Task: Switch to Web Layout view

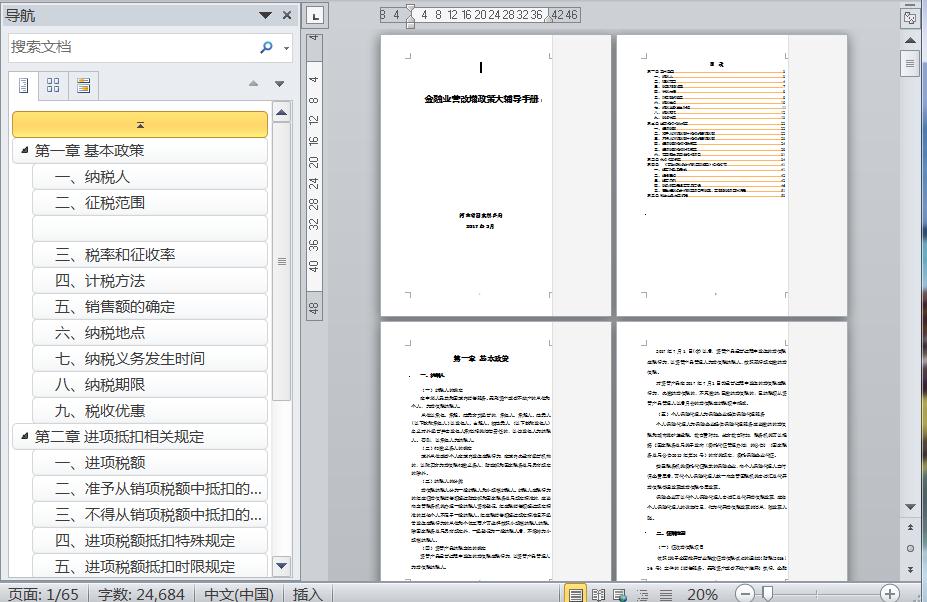Action: pyautogui.click(x=619, y=594)
